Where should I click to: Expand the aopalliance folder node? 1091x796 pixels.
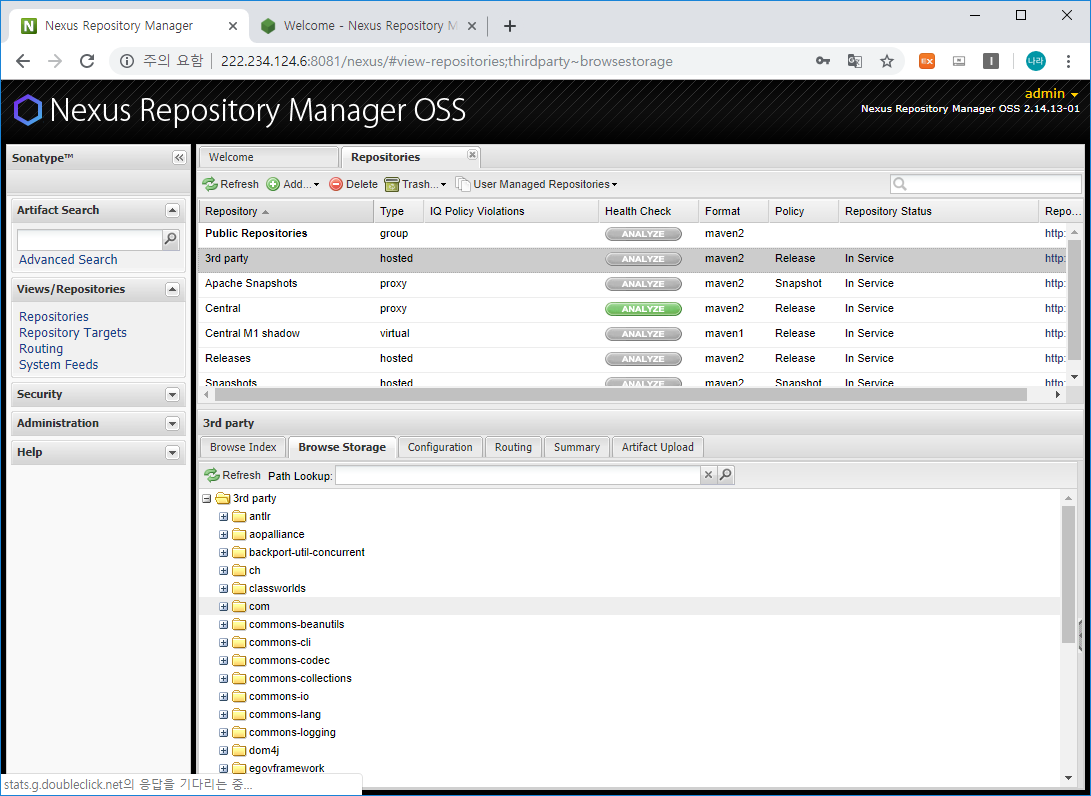click(223, 534)
